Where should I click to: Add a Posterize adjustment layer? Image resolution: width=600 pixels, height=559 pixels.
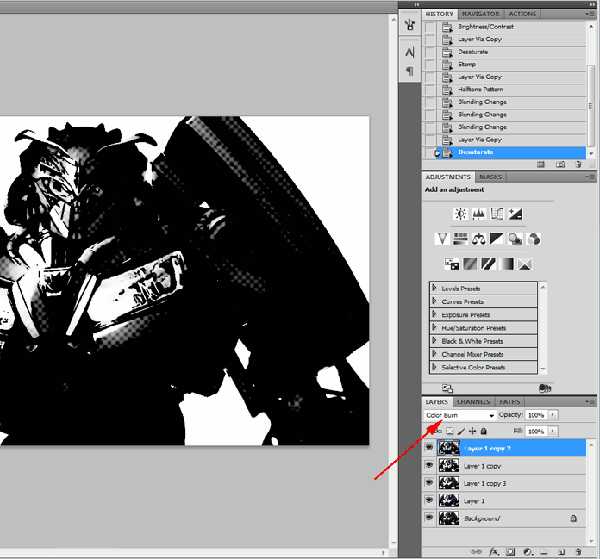click(x=470, y=264)
